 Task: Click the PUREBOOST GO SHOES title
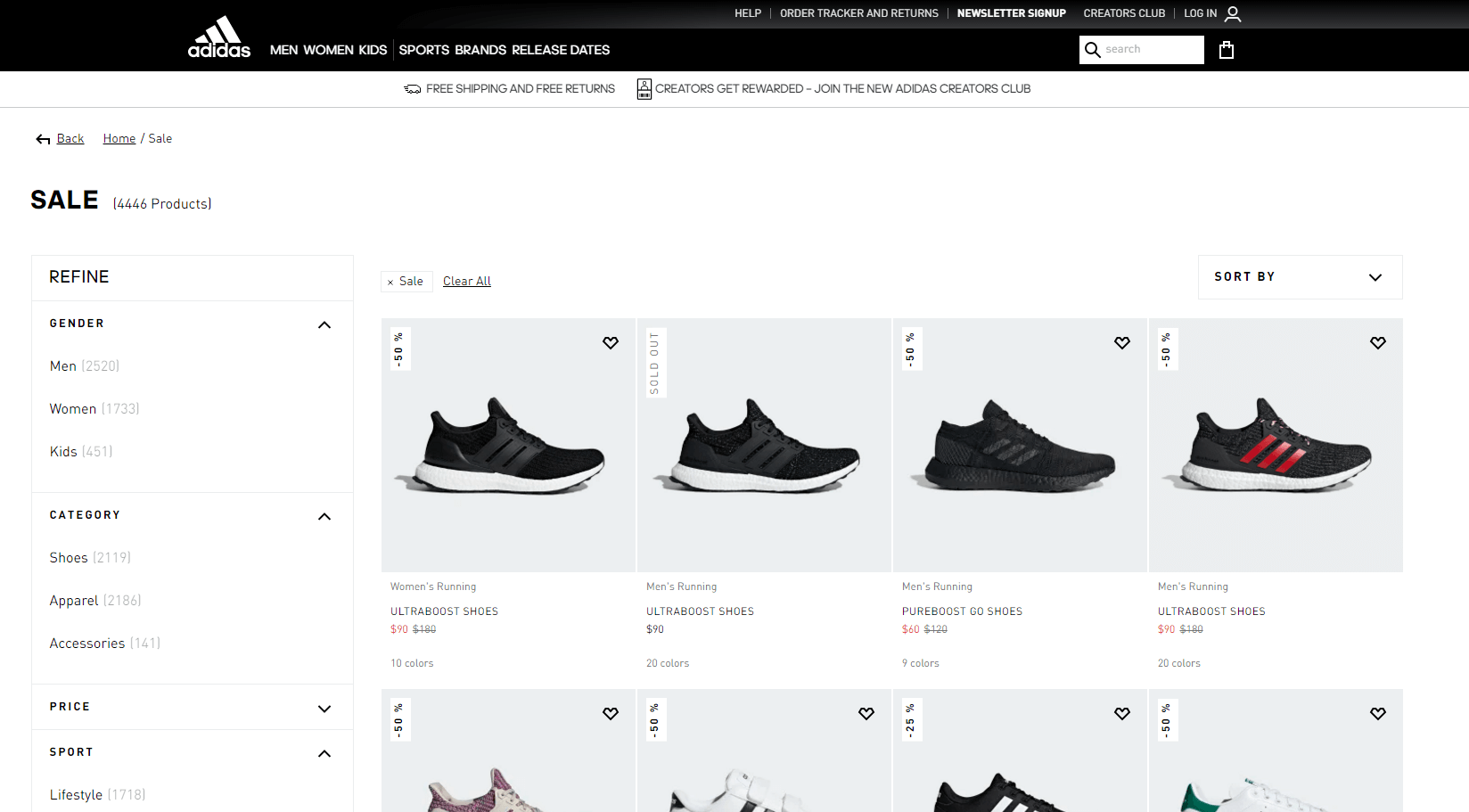pyautogui.click(x=962, y=611)
